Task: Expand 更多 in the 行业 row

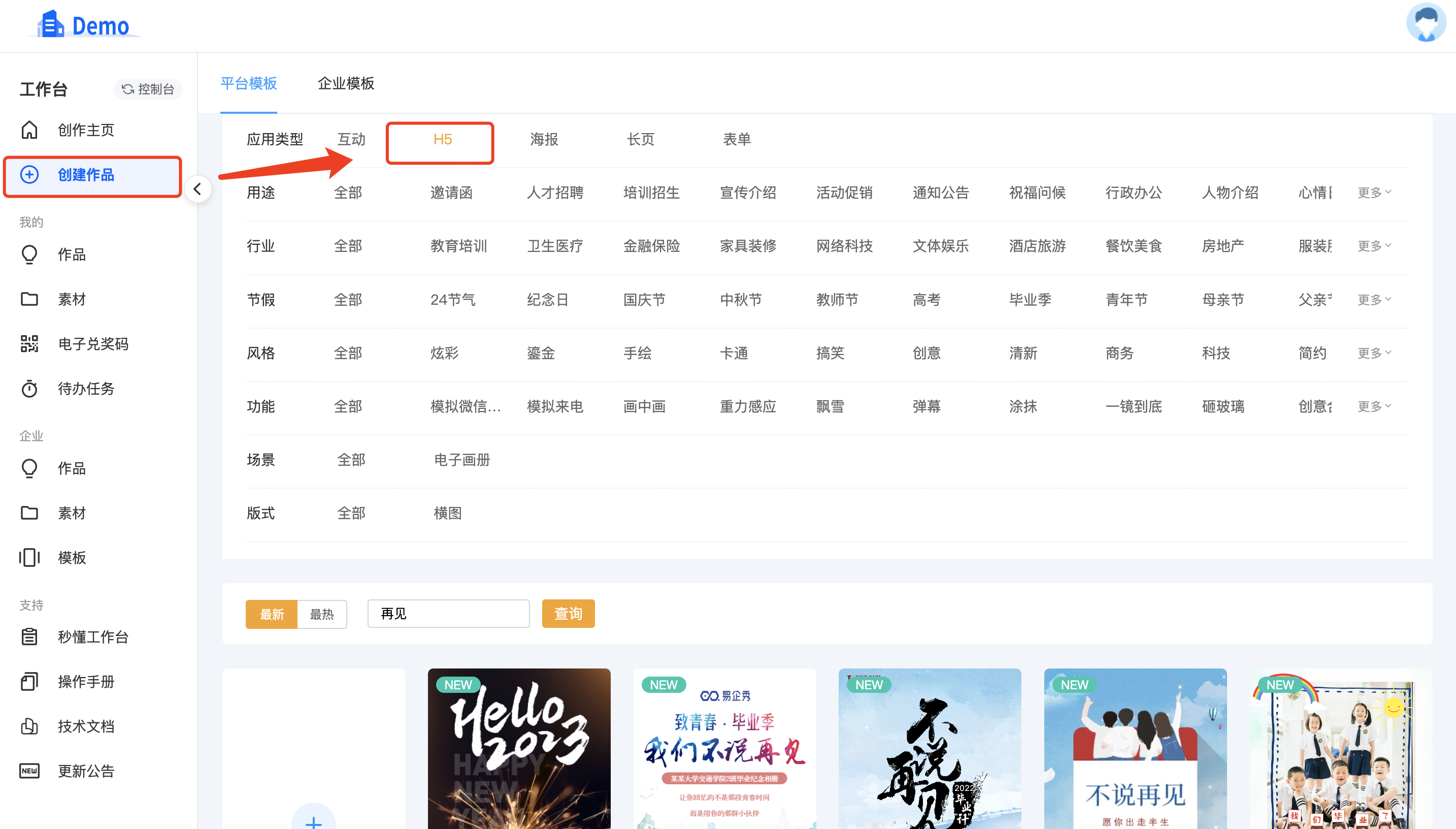Action: point(1374,246)
